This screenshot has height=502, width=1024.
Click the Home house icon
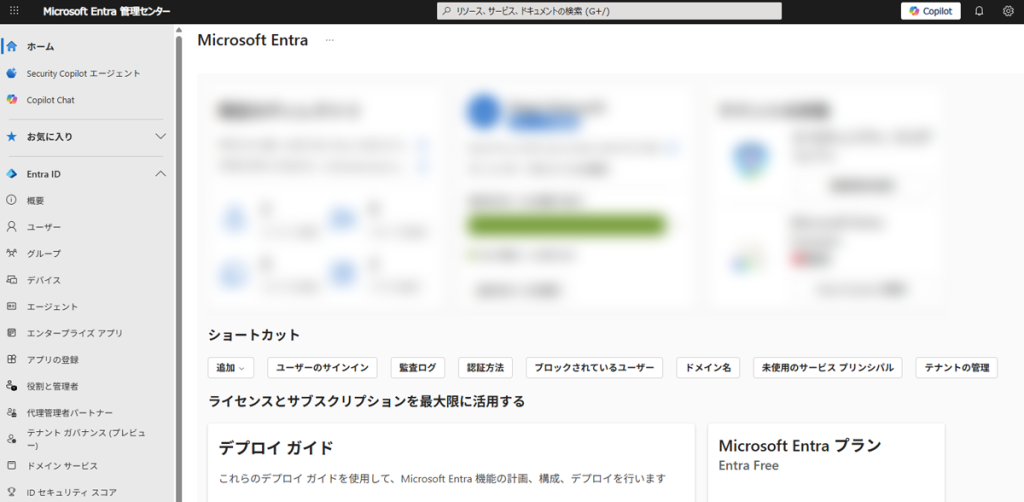coord(12,46)
